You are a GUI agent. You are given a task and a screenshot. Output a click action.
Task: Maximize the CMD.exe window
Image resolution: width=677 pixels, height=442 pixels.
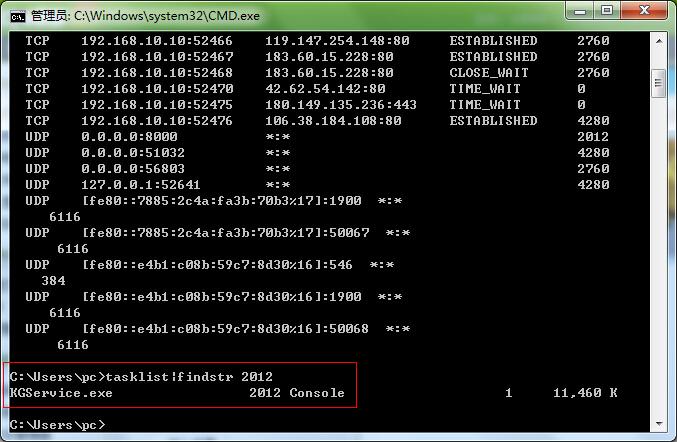(x=607, y=11)
